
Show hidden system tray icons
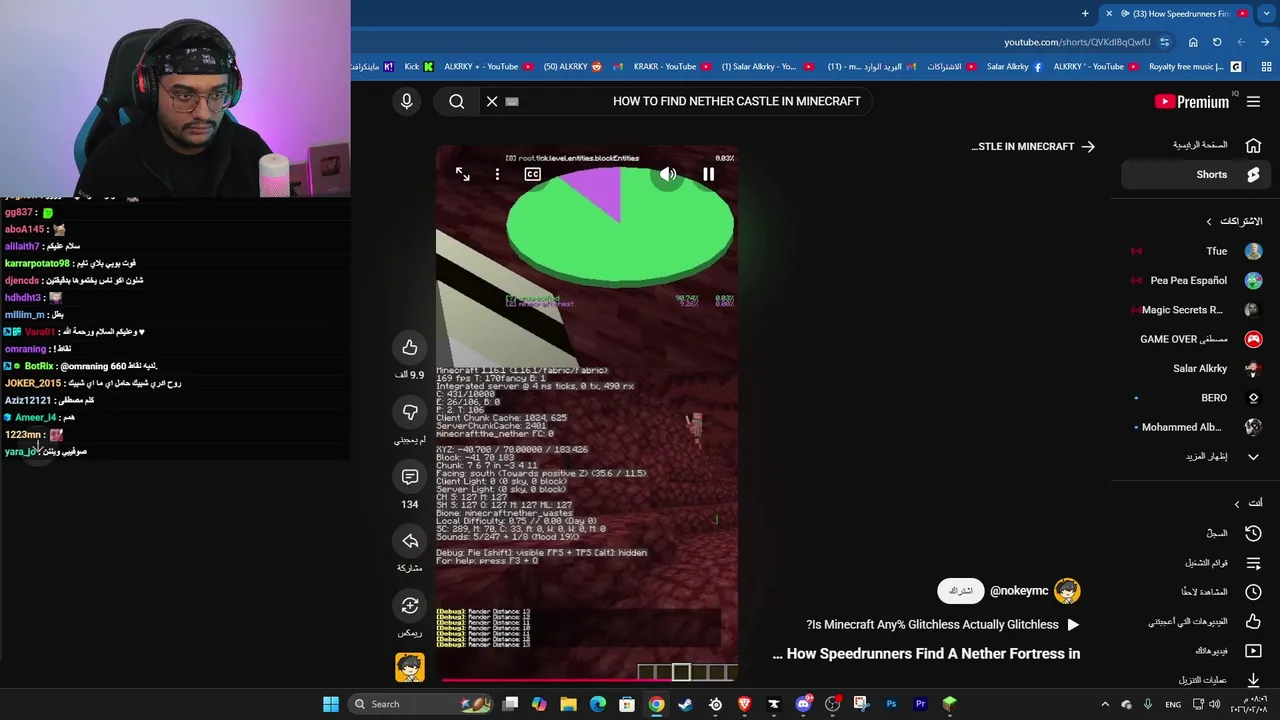[1105, 704]
